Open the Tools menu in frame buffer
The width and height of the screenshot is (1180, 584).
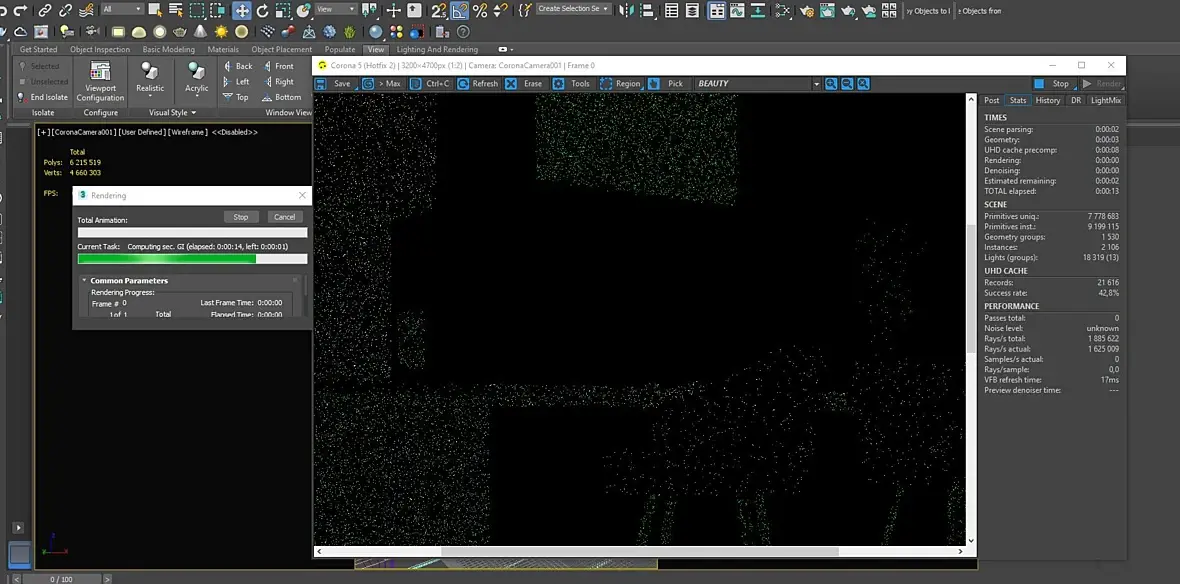pyautogui.click(x=572, y=84)
